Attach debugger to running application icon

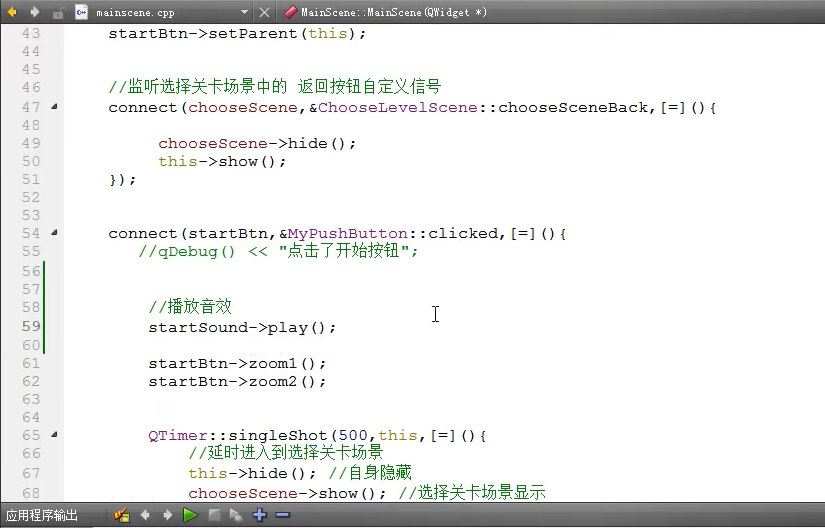[236, 515]
